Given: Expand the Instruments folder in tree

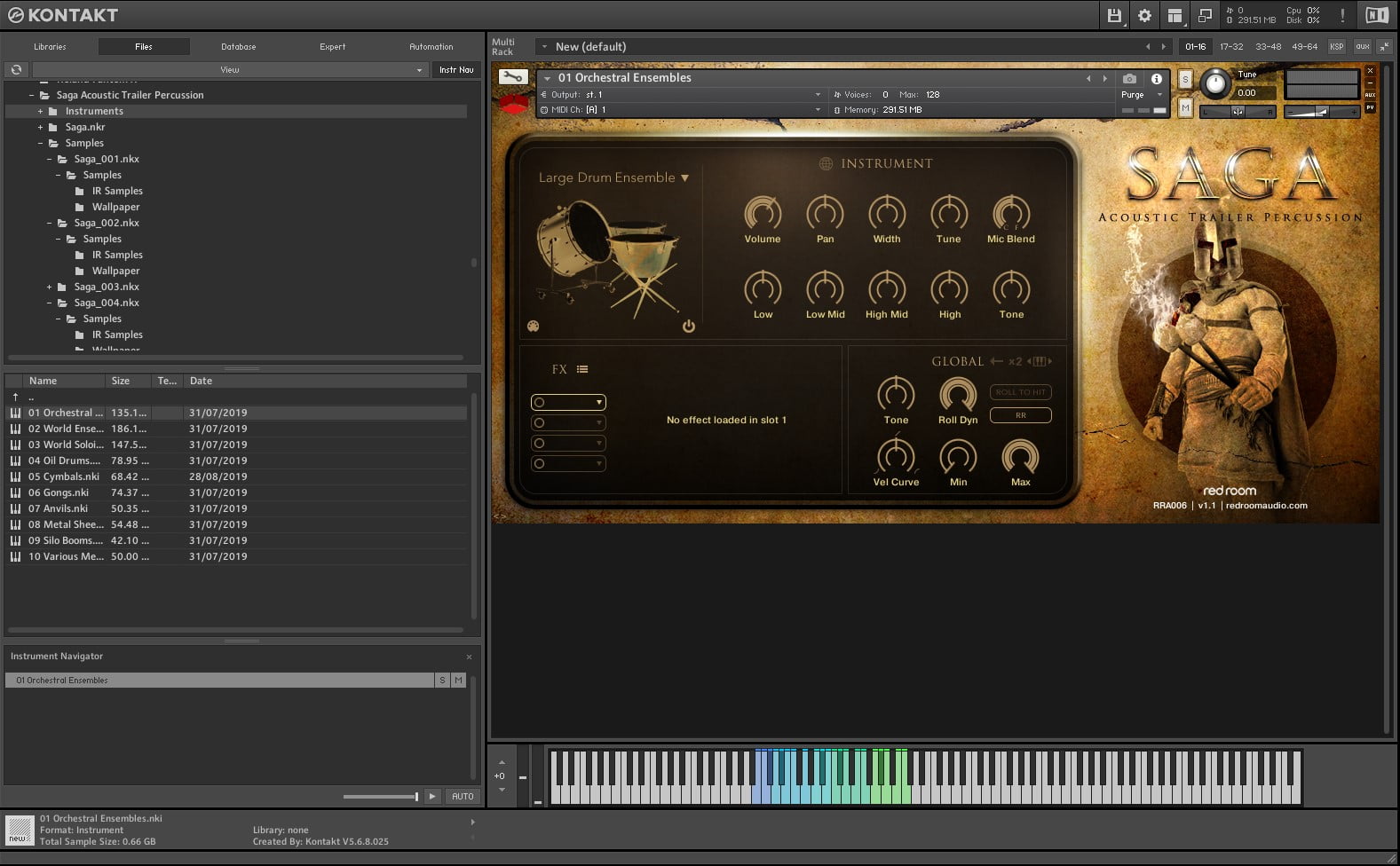Looking at the screenshot, I should tap(40, 111).
